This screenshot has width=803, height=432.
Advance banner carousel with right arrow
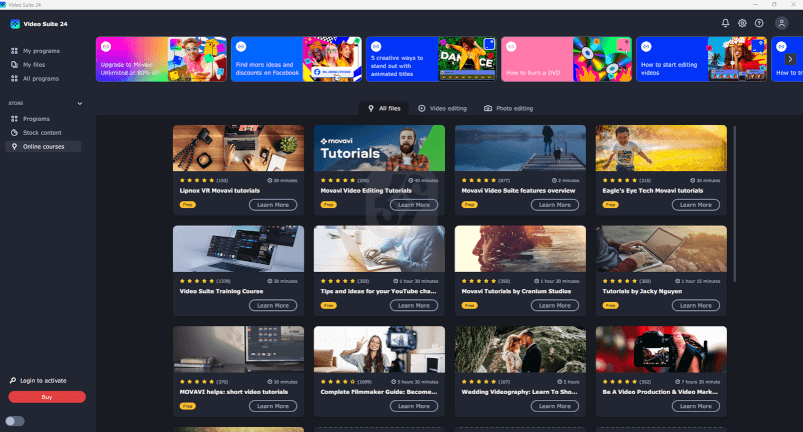(790, 59)
